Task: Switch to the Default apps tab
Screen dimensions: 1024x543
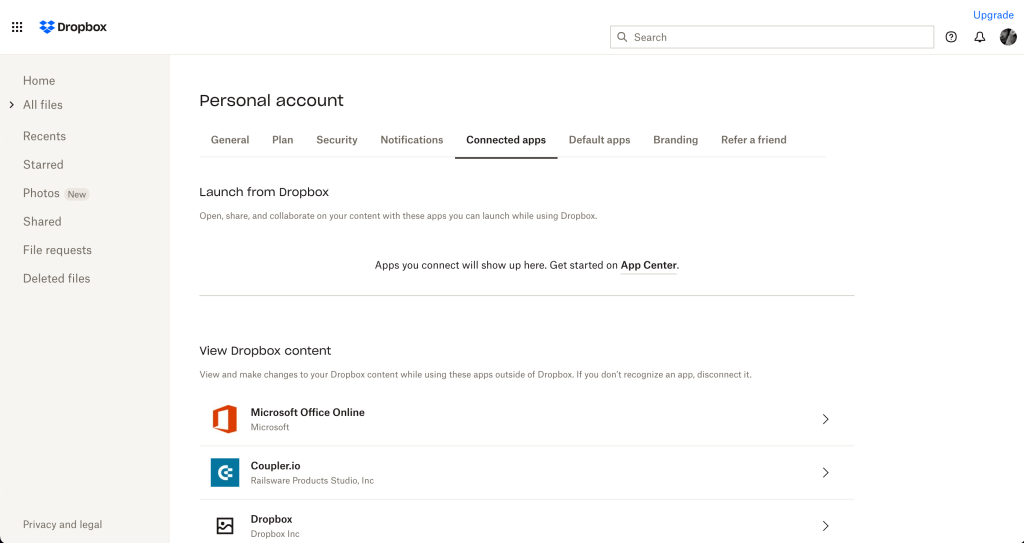Action: (600, 140)
